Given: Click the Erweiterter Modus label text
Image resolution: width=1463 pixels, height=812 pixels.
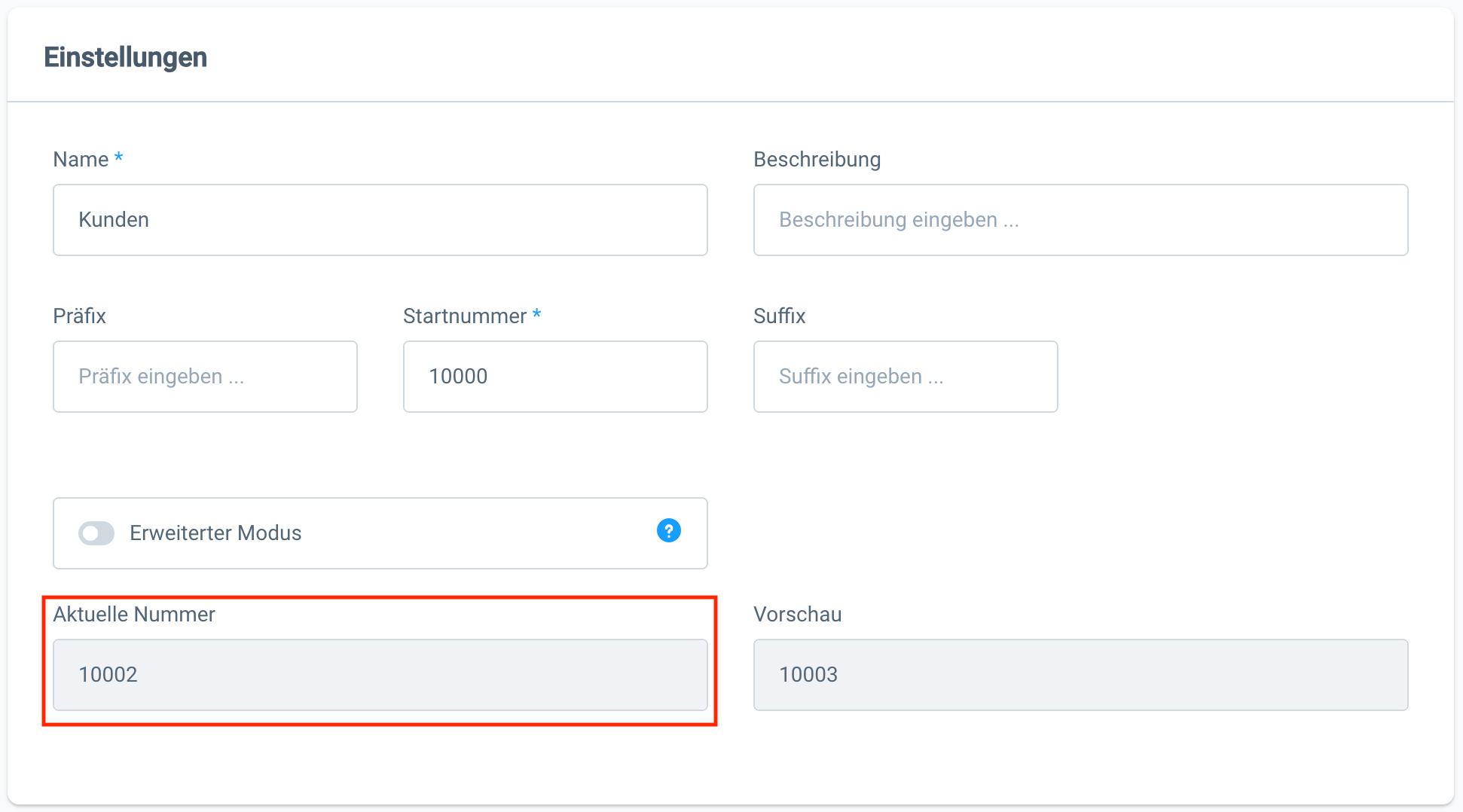Looking at the screenshot, I should 215,533.
